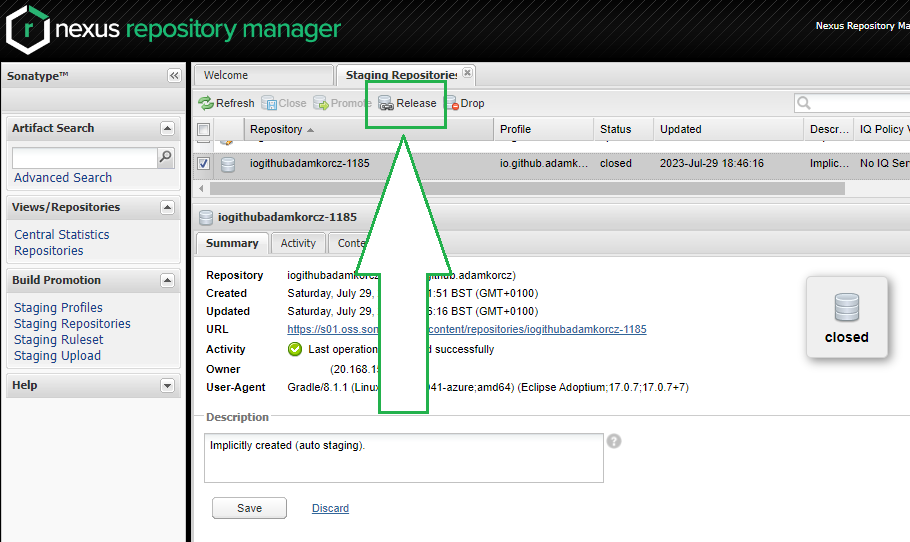
Task: Click the horizontal grid scrollbar
Action: [x=527, y=189]
